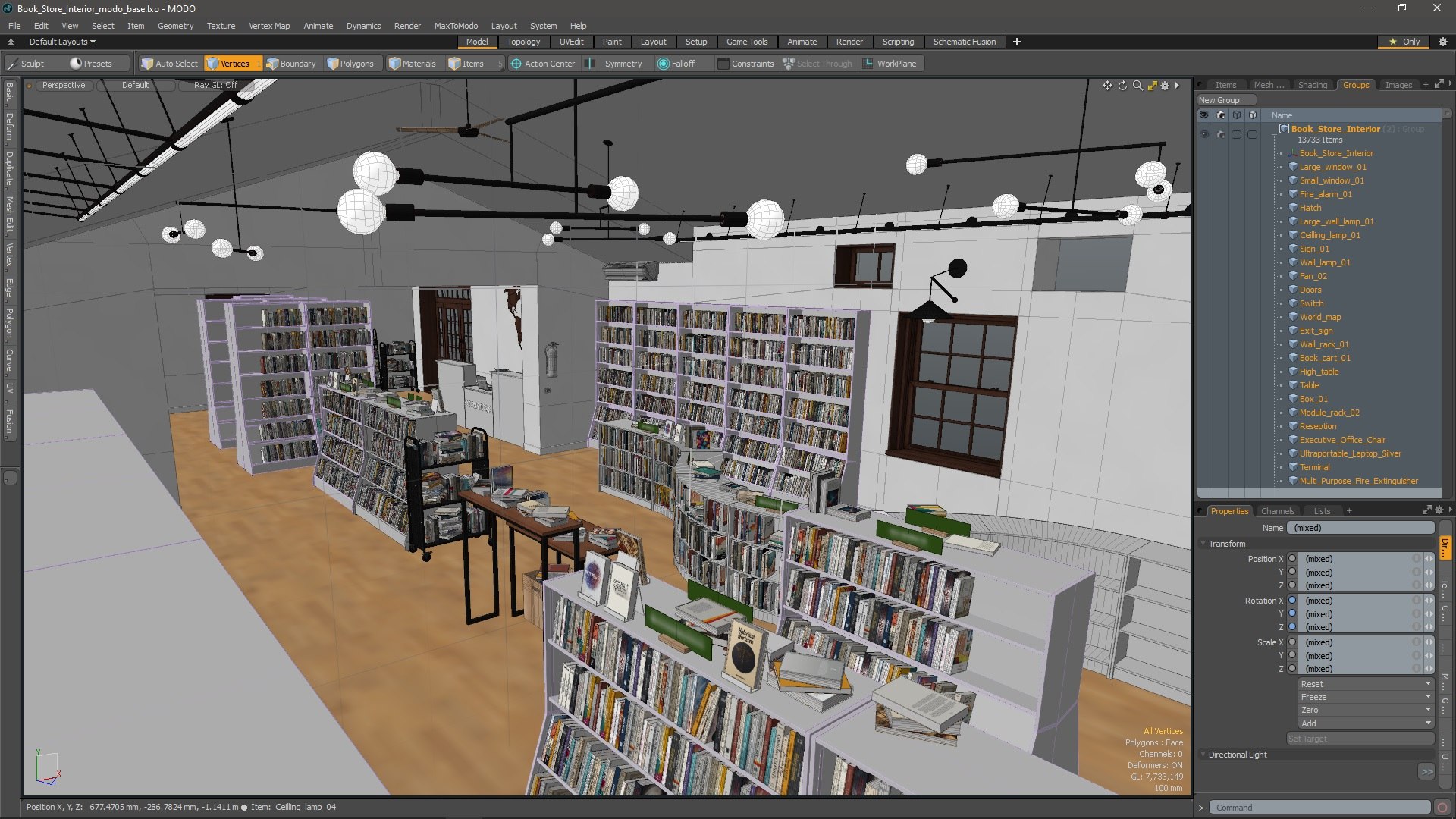This screenshot has height=819, width=1456.
Task: Select World_map in the groups tree
Action: click(1320, 317)
